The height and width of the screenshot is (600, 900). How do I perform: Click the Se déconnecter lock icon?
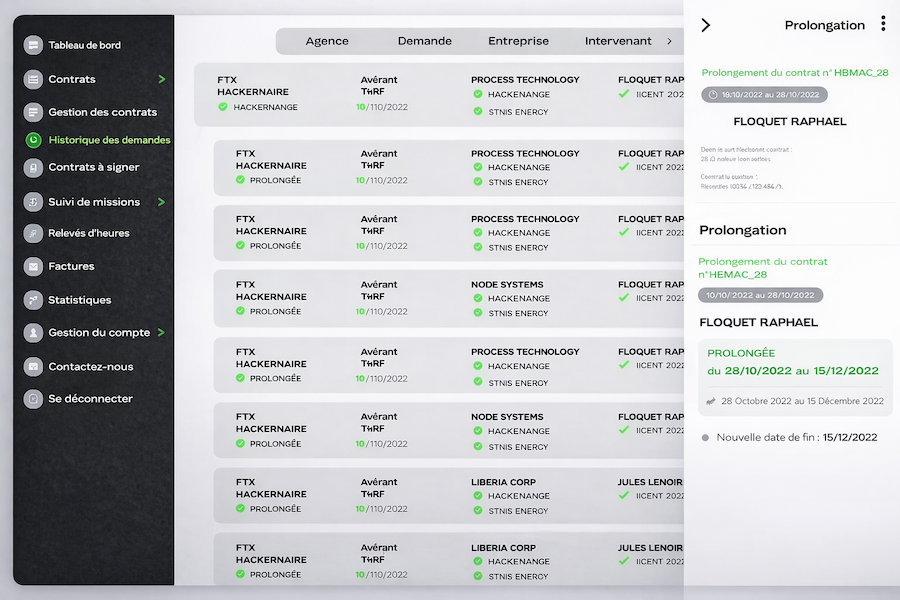pos(33,398)
